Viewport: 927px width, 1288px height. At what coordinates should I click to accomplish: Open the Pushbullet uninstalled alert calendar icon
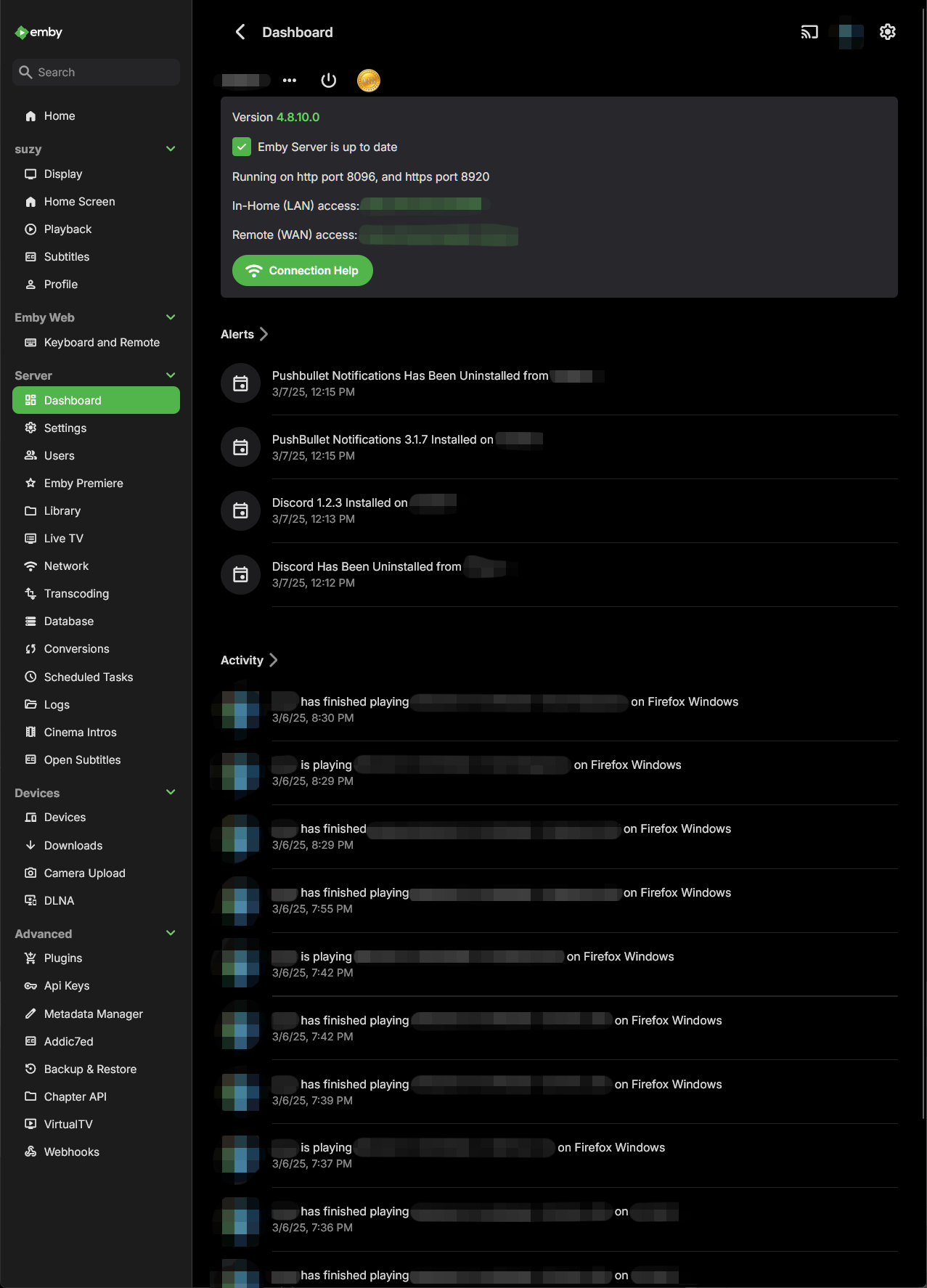tap(240, 383)
